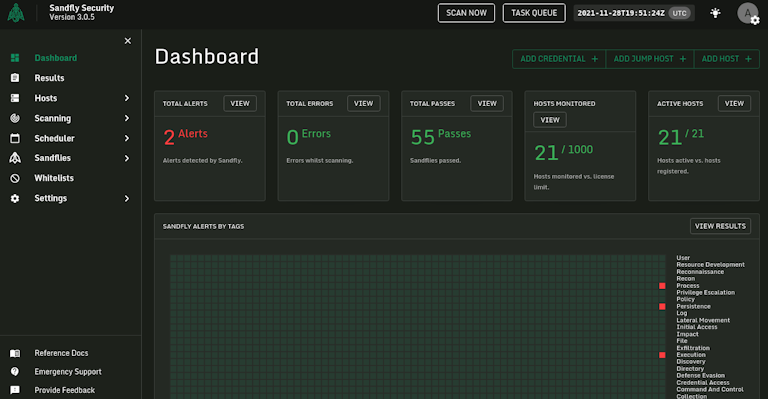Click the Scheduler calendar icon
The height and width of the screenshot is (399, 768).
(15, 138)
